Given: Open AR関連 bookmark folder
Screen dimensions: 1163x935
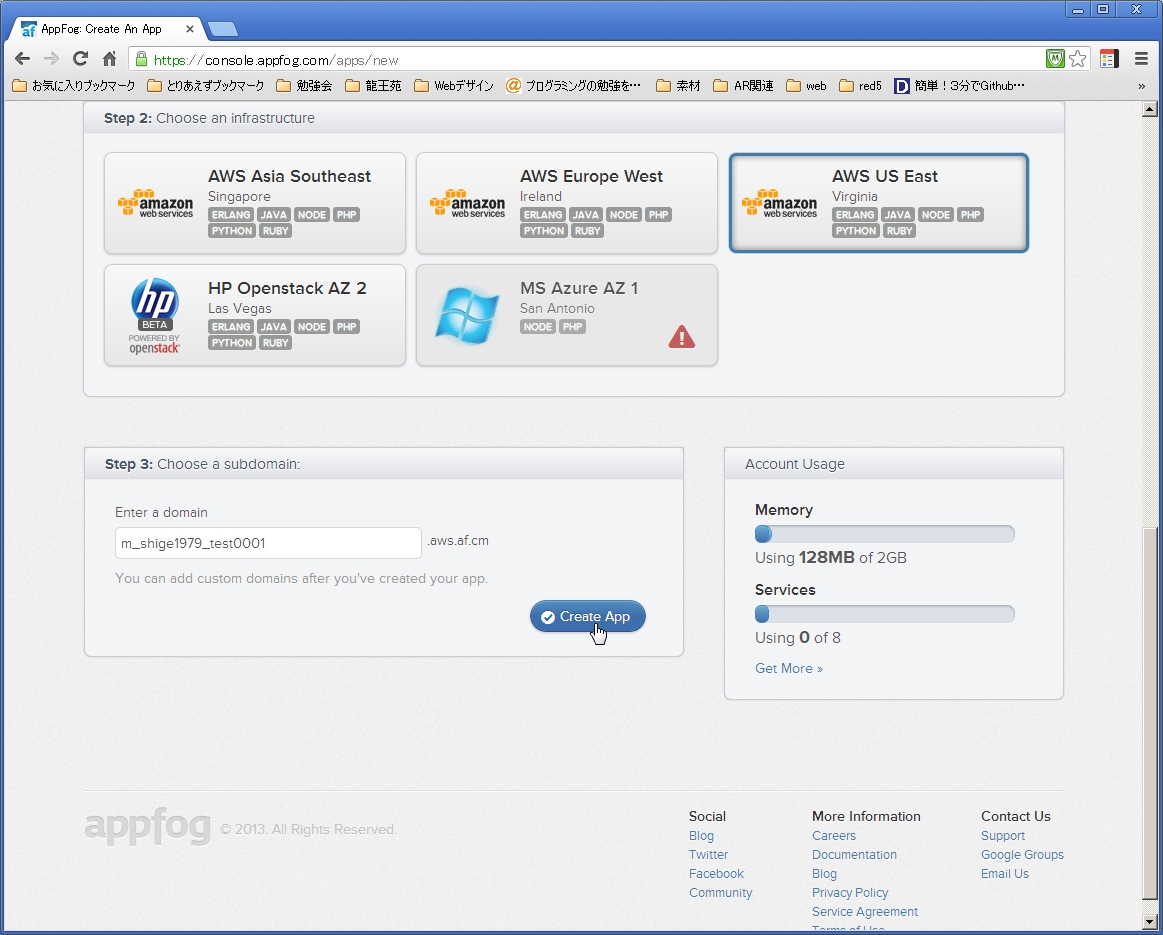Looking at the screenshot, I should 744,86.
